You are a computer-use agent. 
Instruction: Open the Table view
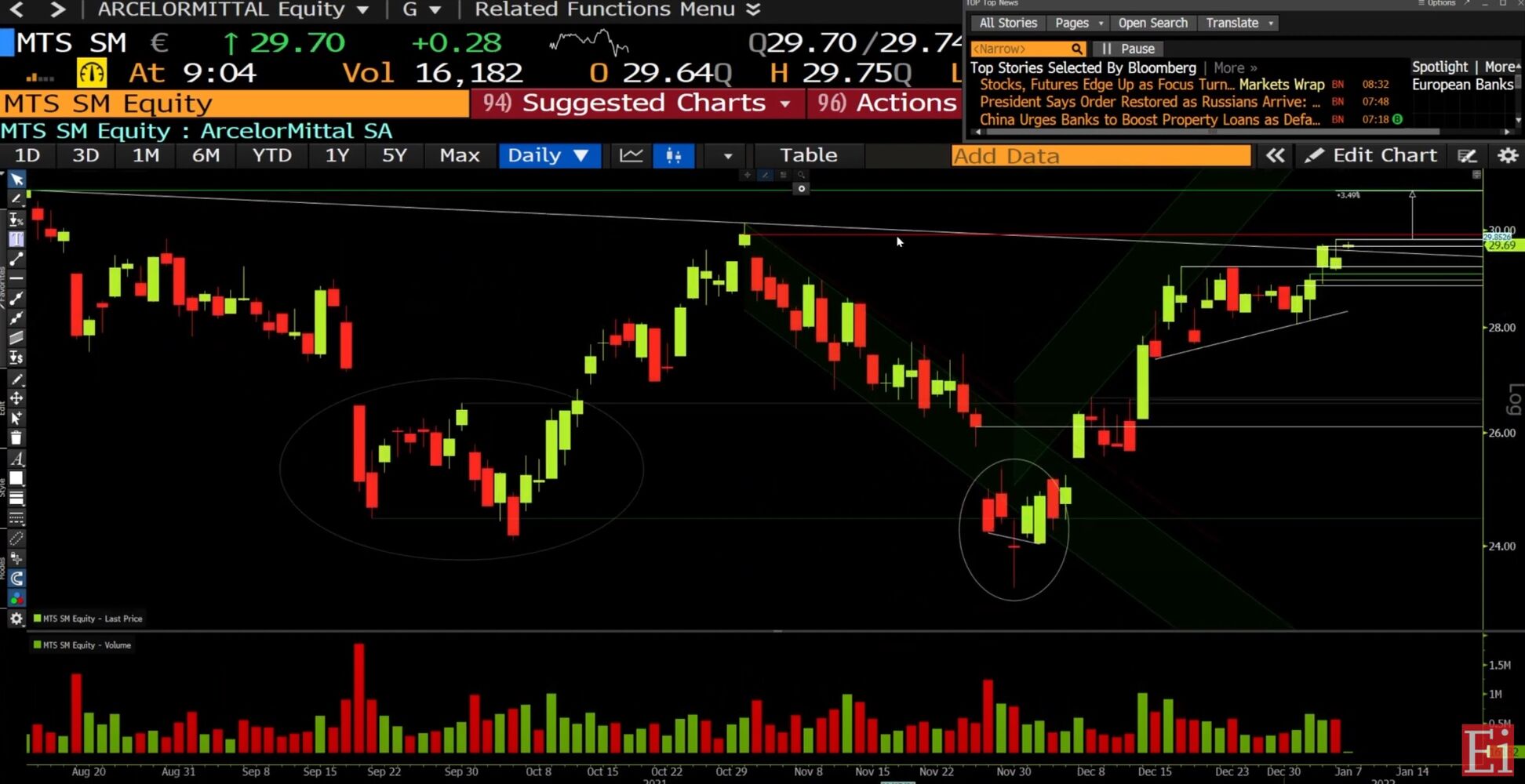(x=808, y=155)
